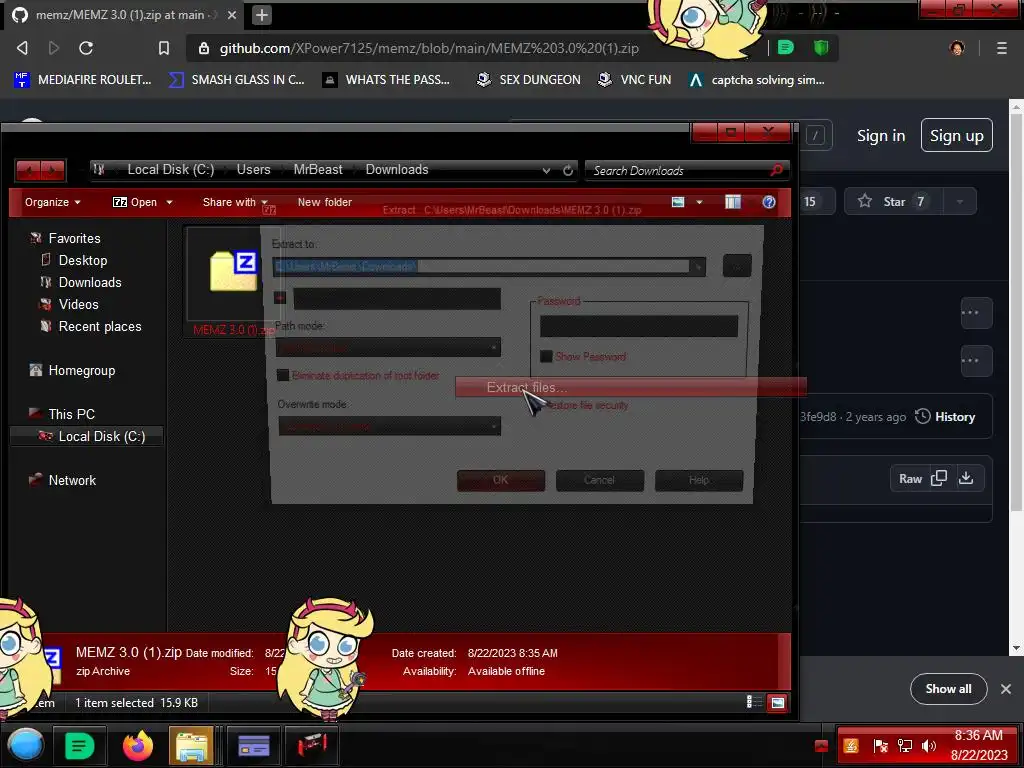1024x768 pixels.
Task: Select Network in navigation pane
Action: [72, 480]
